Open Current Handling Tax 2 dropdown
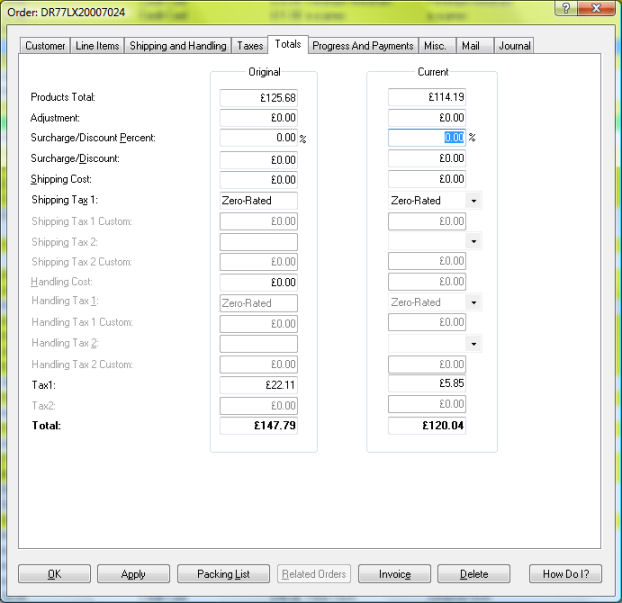The width and height of the screenshot is (622, 603). pos(473,344)
